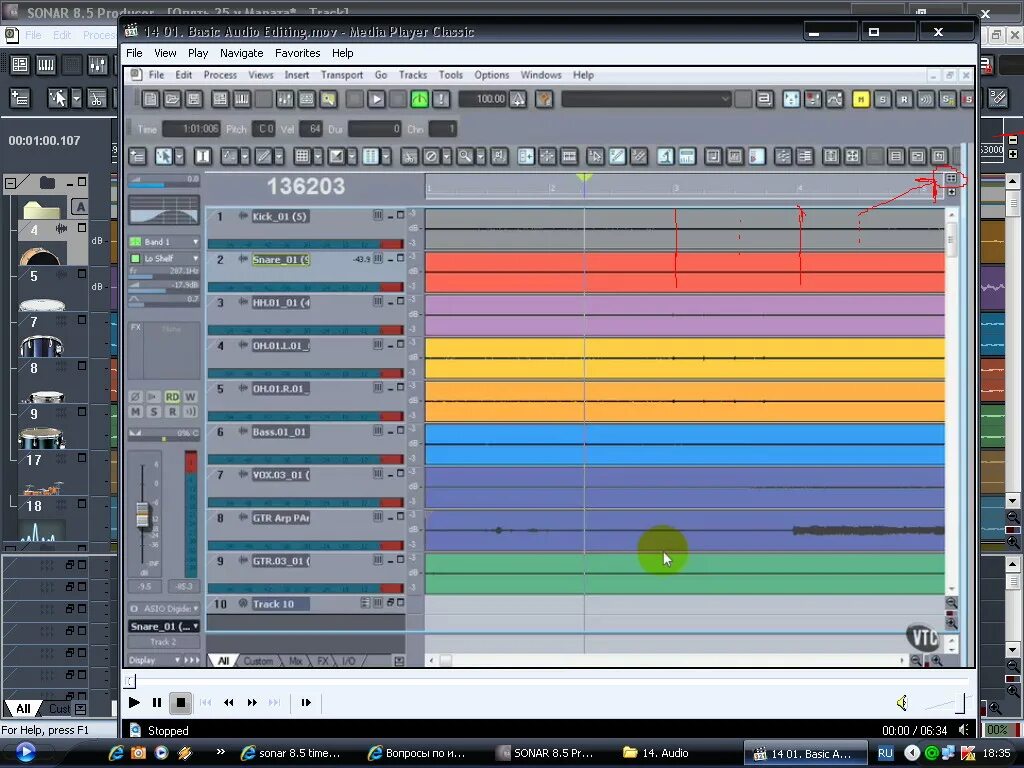
Task: Click the transport Play button in SONAR toolbar
Action: point(376,99)
